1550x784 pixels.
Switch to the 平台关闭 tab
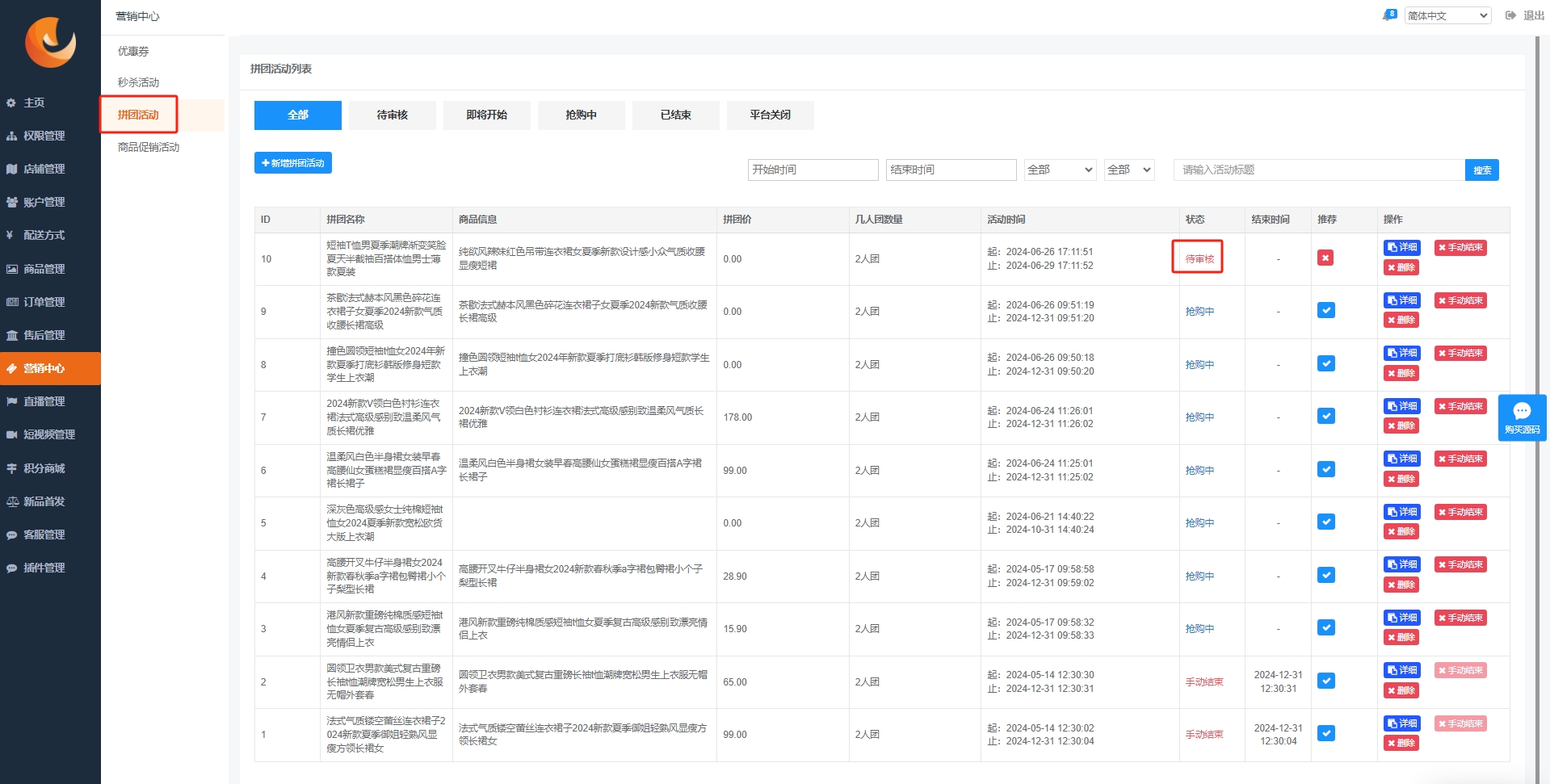[x=771, y=115]
